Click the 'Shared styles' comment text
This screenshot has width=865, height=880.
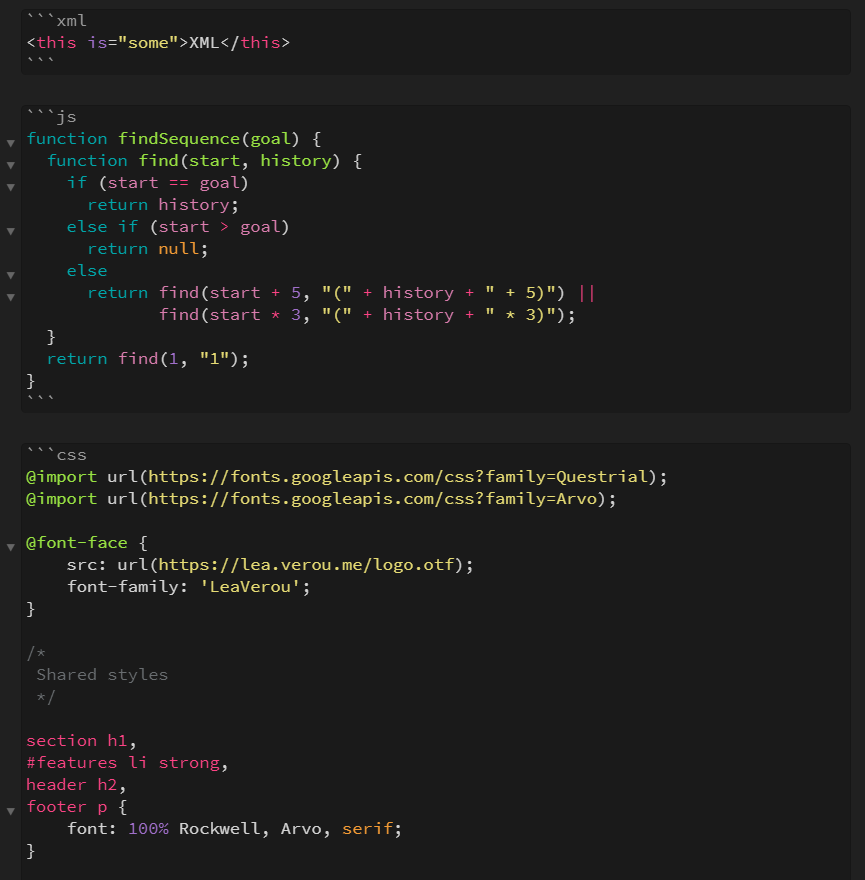click(102, 675)
